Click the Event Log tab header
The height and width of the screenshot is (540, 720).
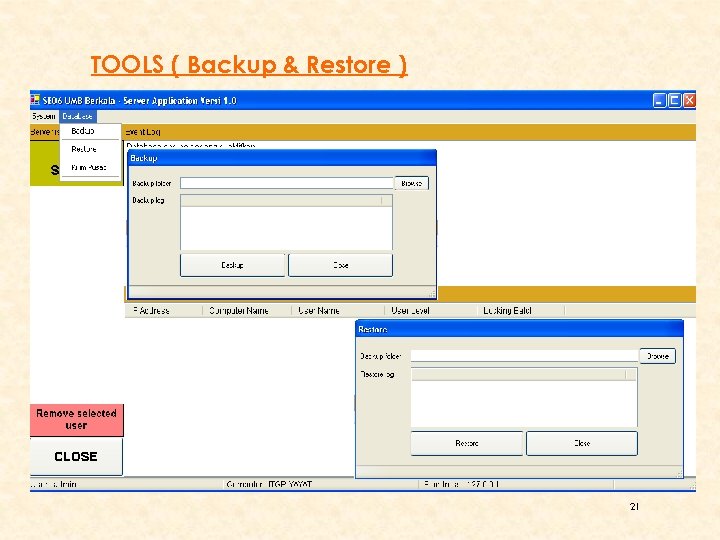[143, 132]
